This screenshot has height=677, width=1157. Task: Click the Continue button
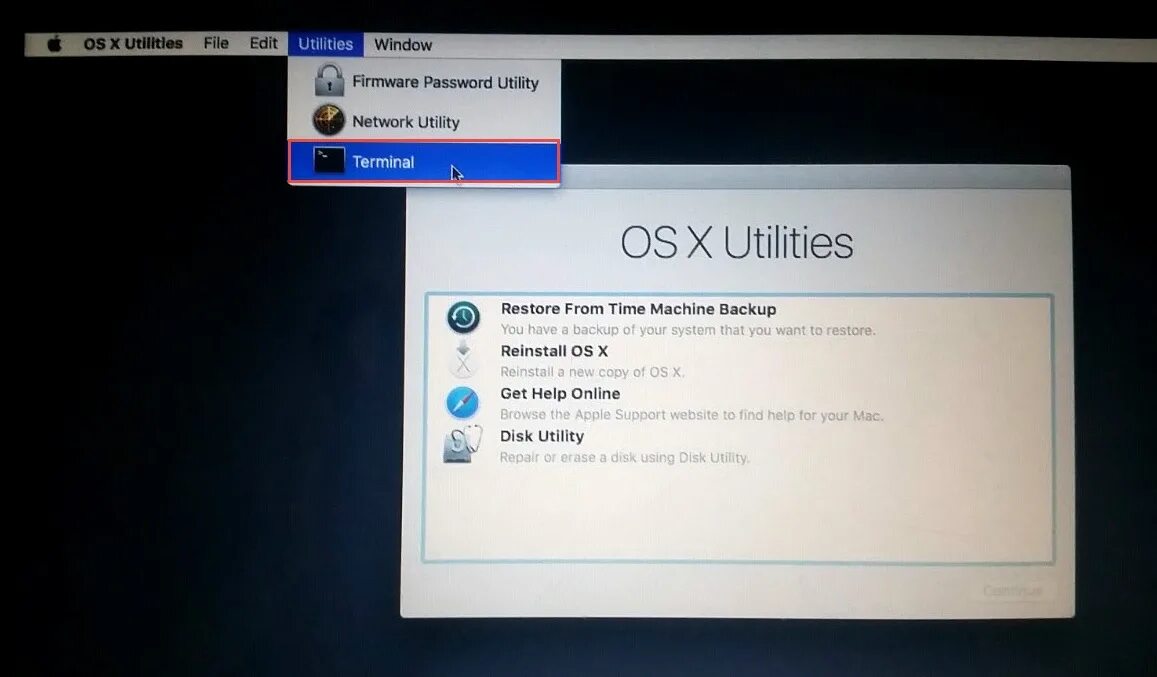1012,591
